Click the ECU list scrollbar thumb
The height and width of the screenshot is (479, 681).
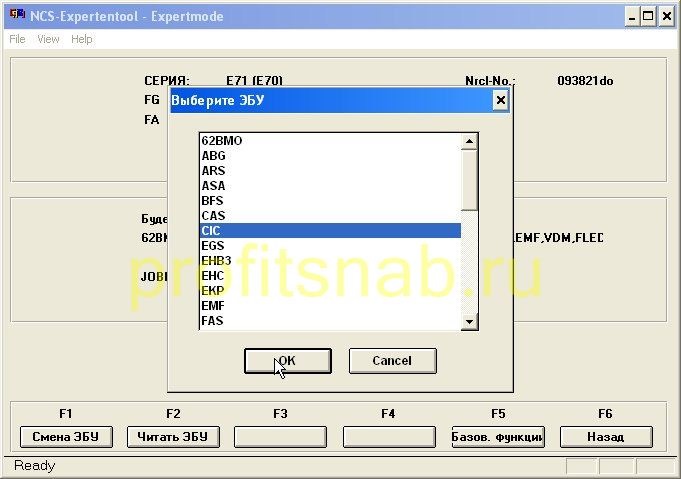tap(469, 180)
